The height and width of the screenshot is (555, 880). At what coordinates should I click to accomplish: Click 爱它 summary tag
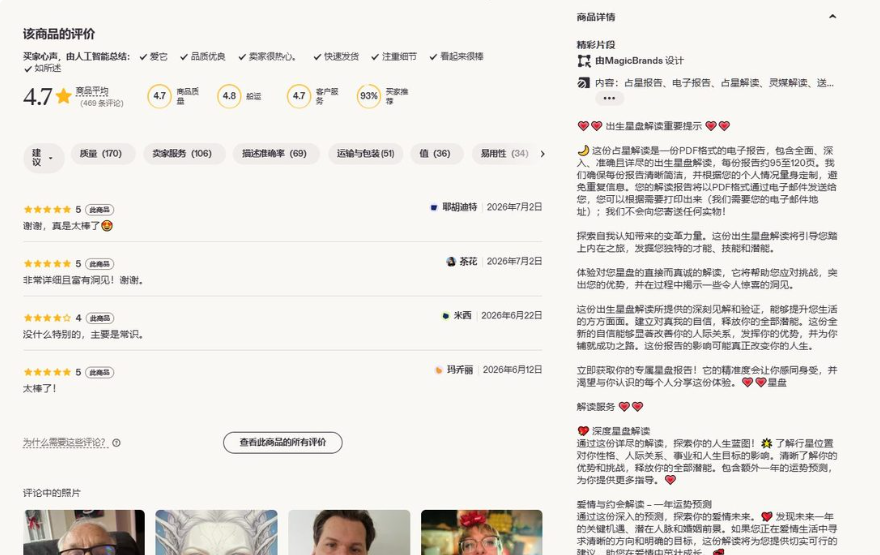click(x=154, y=57)
